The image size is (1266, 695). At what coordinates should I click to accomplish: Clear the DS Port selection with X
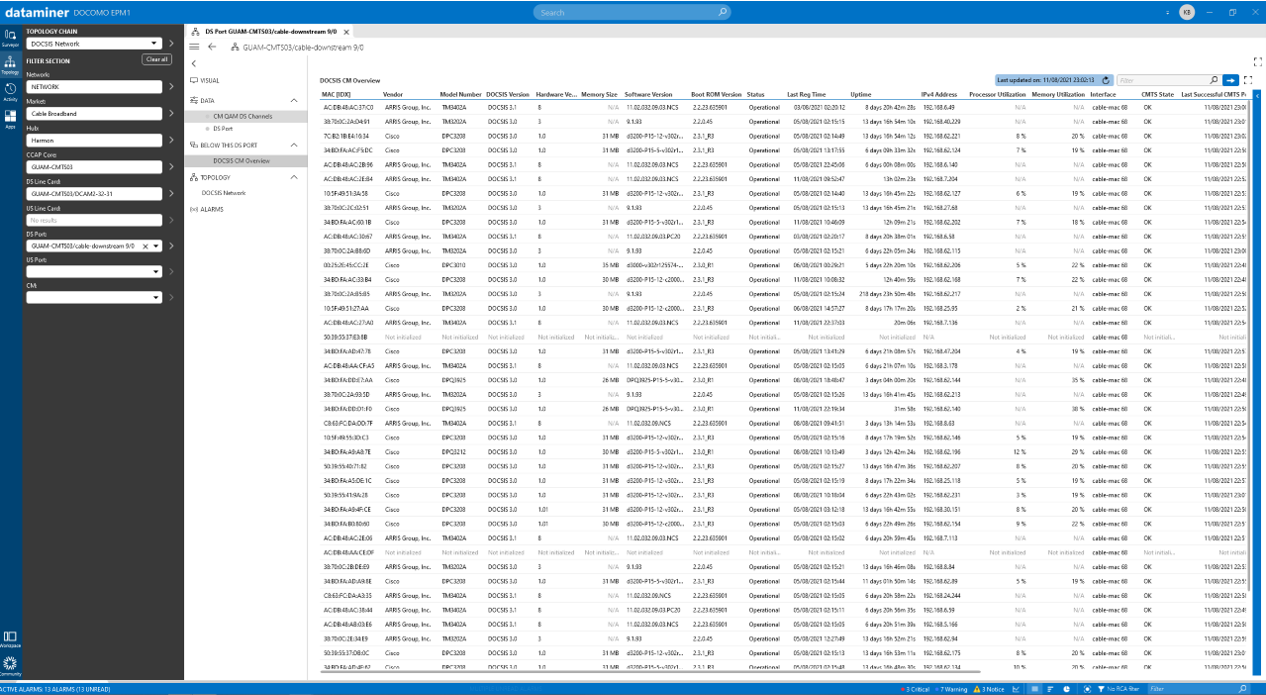pyautogui.click(x=145, y=245)
